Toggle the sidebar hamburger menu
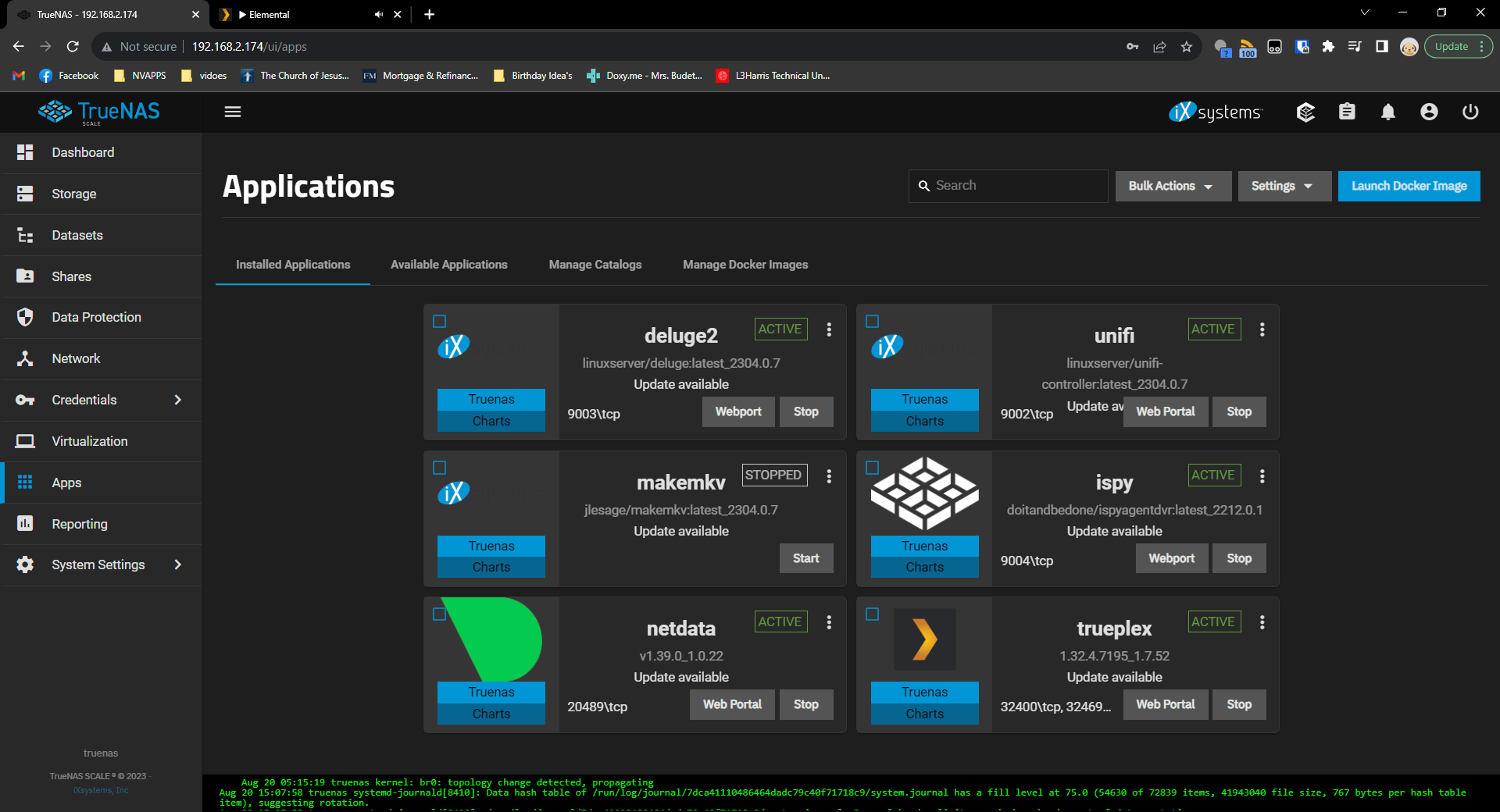1500x812 pixels. point(233,112)
